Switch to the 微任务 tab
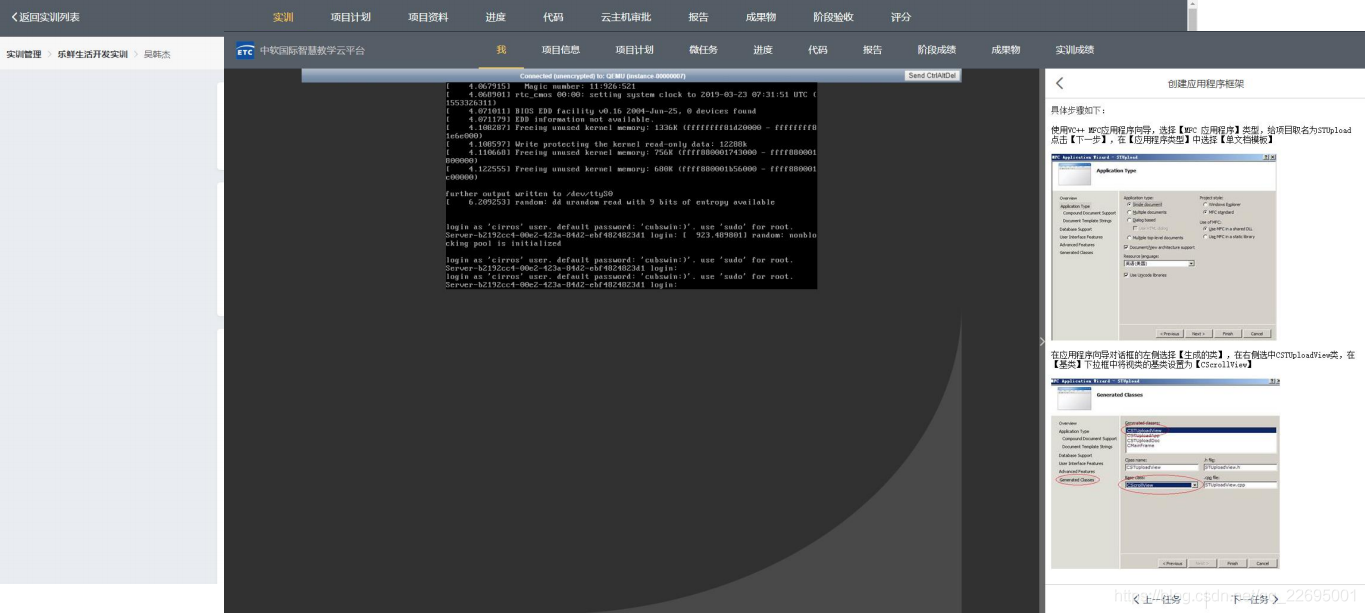Screen dimensions: 1365x614 tap(703, 50)
